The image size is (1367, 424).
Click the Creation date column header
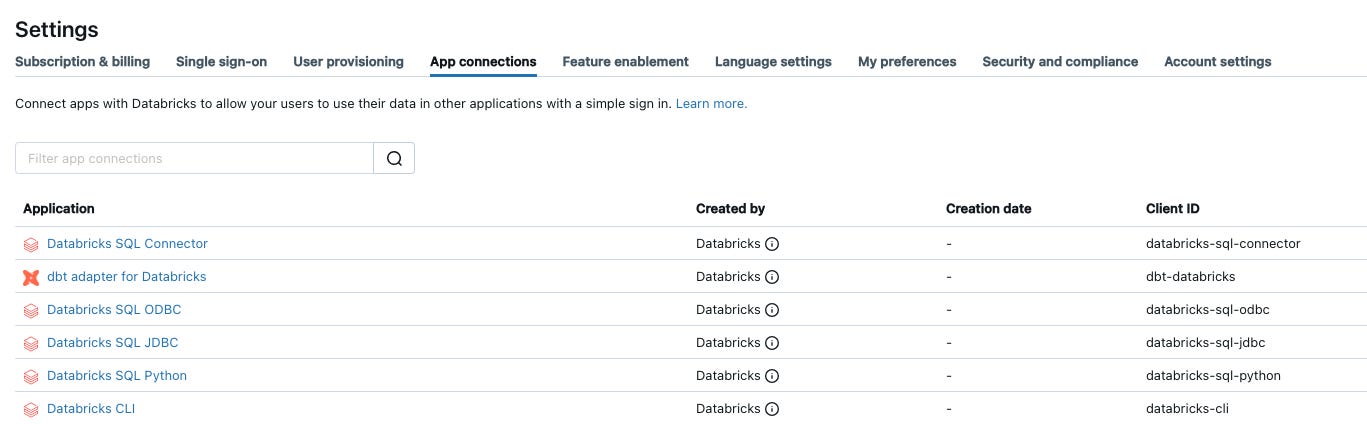click(x=988, y=209)
